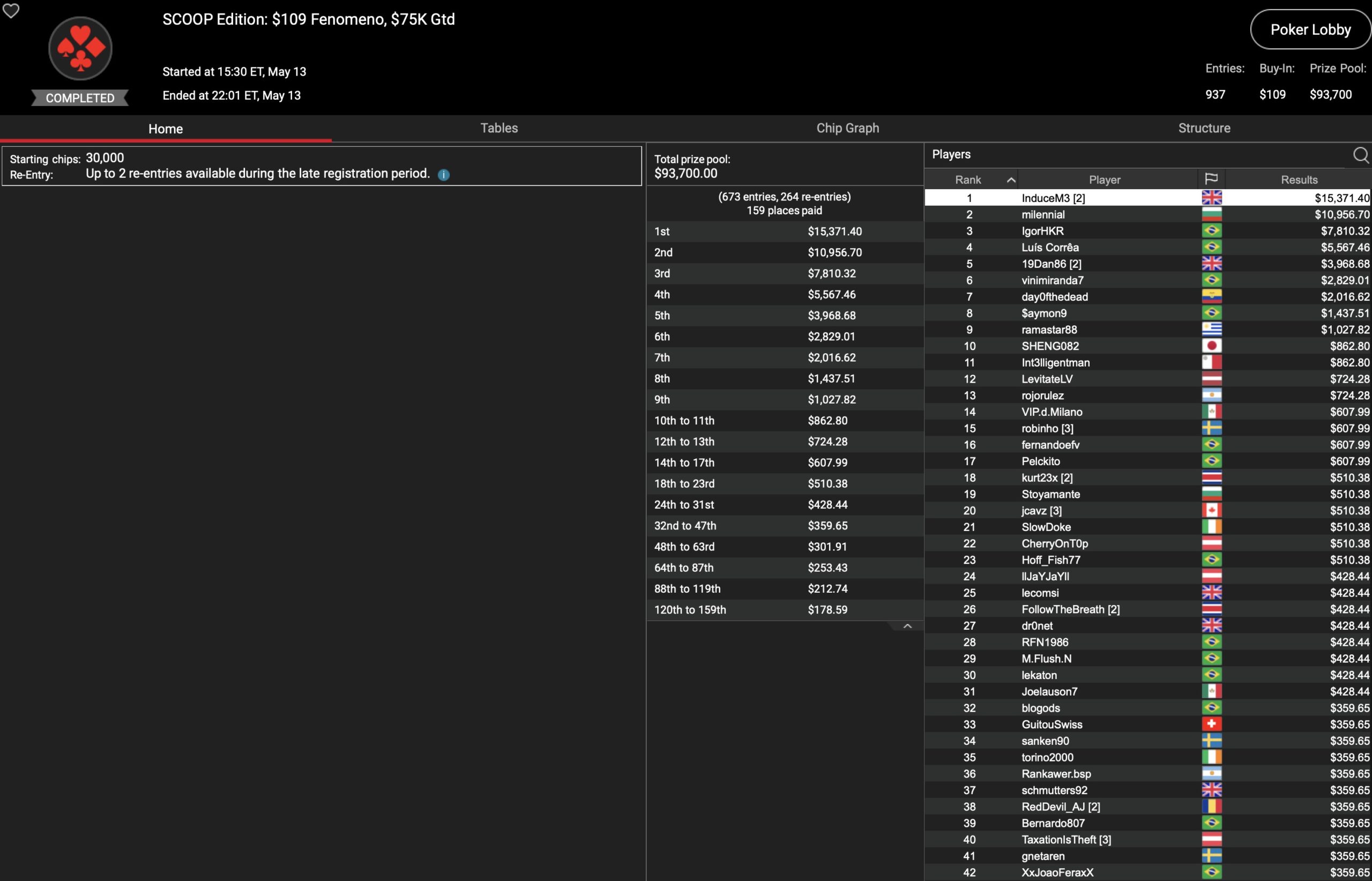Click the heart favorite icon
The image size is (1372, 881).
pos(11,10)
